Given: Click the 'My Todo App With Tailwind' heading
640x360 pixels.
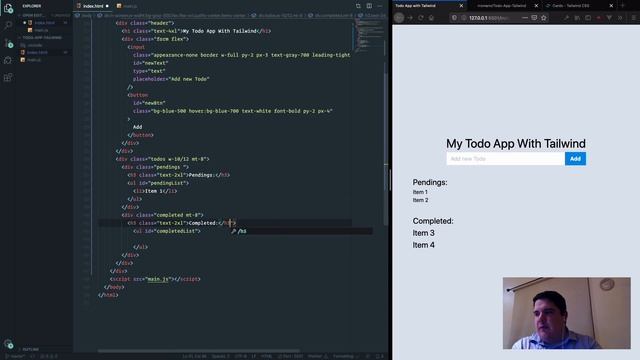Looking at the screenshot, I should (516, 144).
